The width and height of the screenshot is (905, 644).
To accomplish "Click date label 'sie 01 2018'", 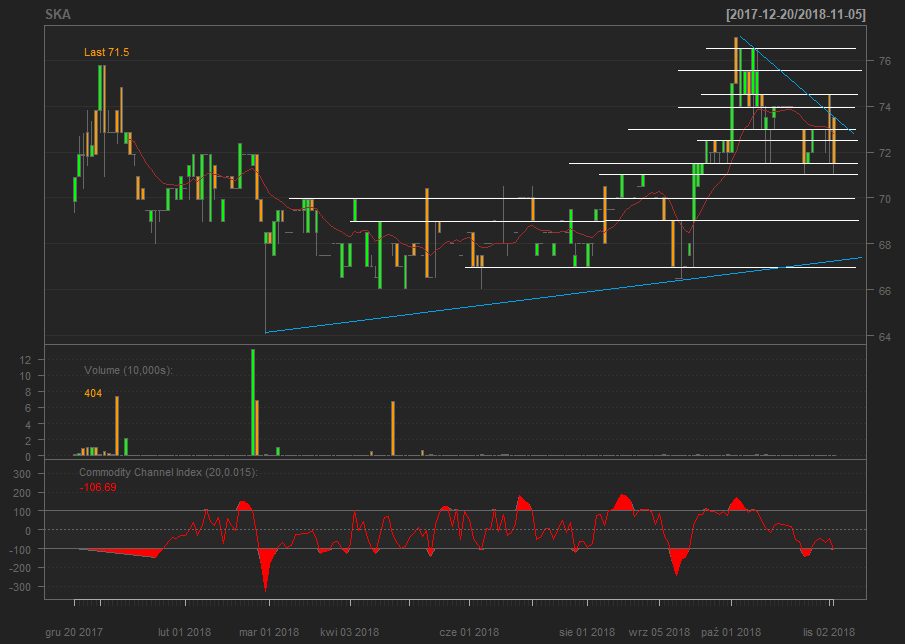I will click(x=587, y=632).
